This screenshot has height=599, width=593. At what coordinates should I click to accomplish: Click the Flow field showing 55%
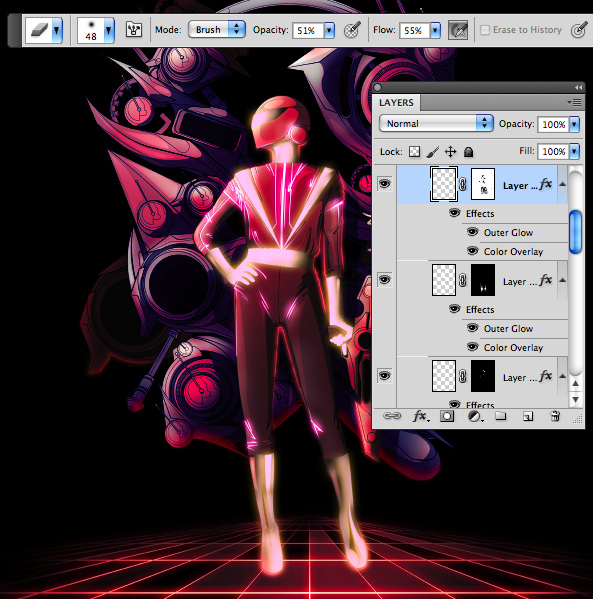pyautogui.click(x=414, y=30)
